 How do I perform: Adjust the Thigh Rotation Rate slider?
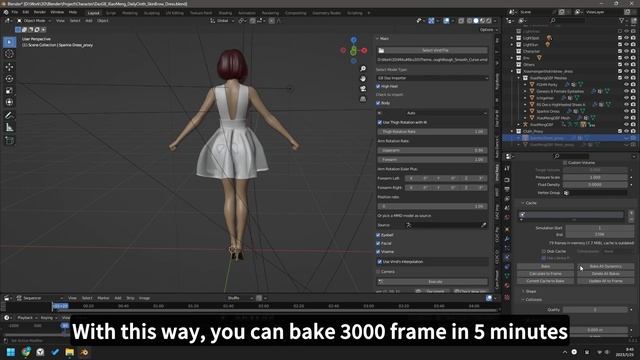[432, 132]
